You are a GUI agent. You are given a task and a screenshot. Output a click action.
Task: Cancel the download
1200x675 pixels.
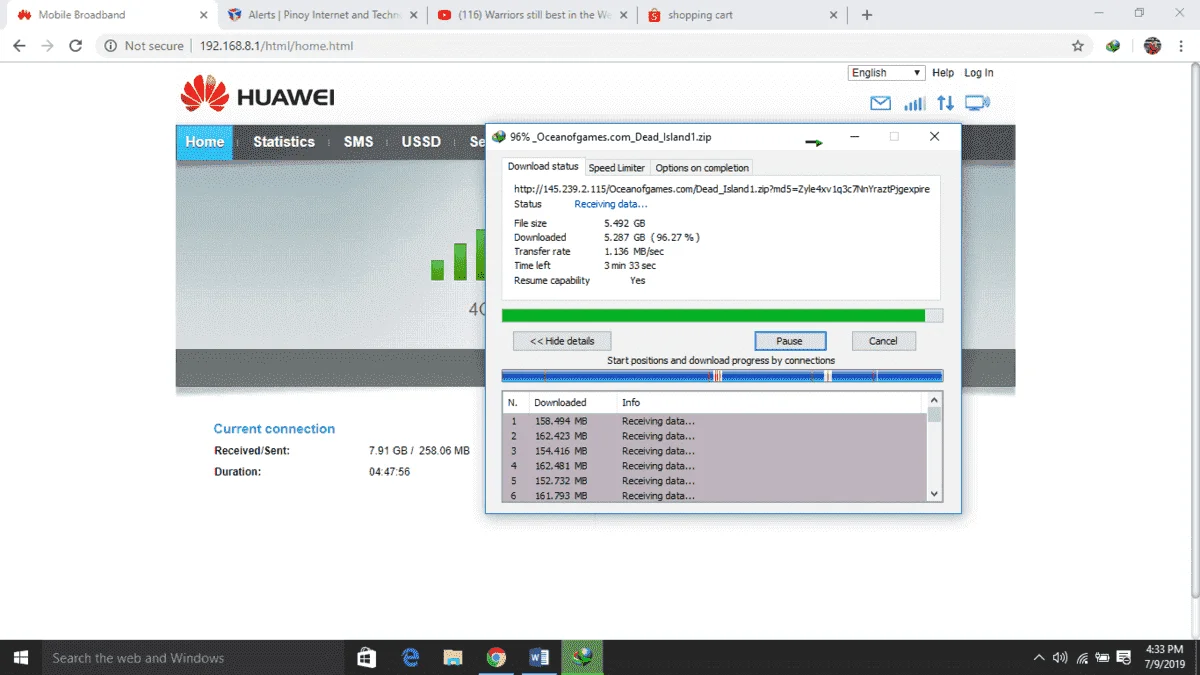(883, 341)
